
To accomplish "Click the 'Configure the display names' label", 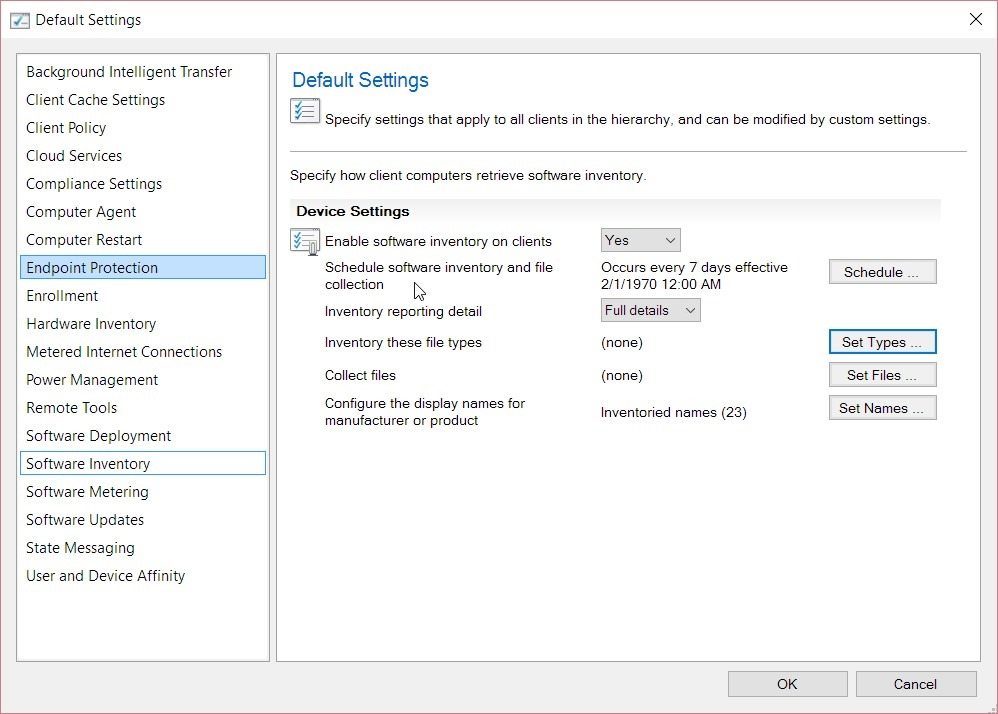I will [425, 412].
